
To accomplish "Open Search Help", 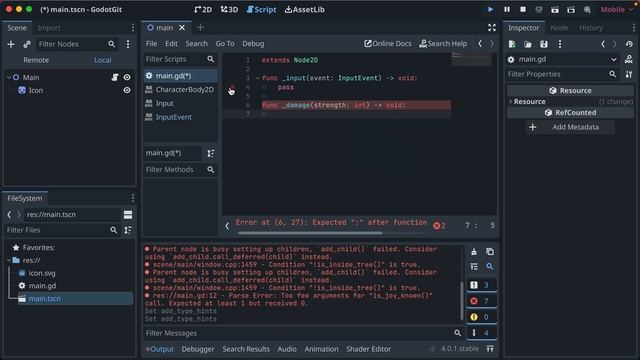I will (x=443, y=44).
